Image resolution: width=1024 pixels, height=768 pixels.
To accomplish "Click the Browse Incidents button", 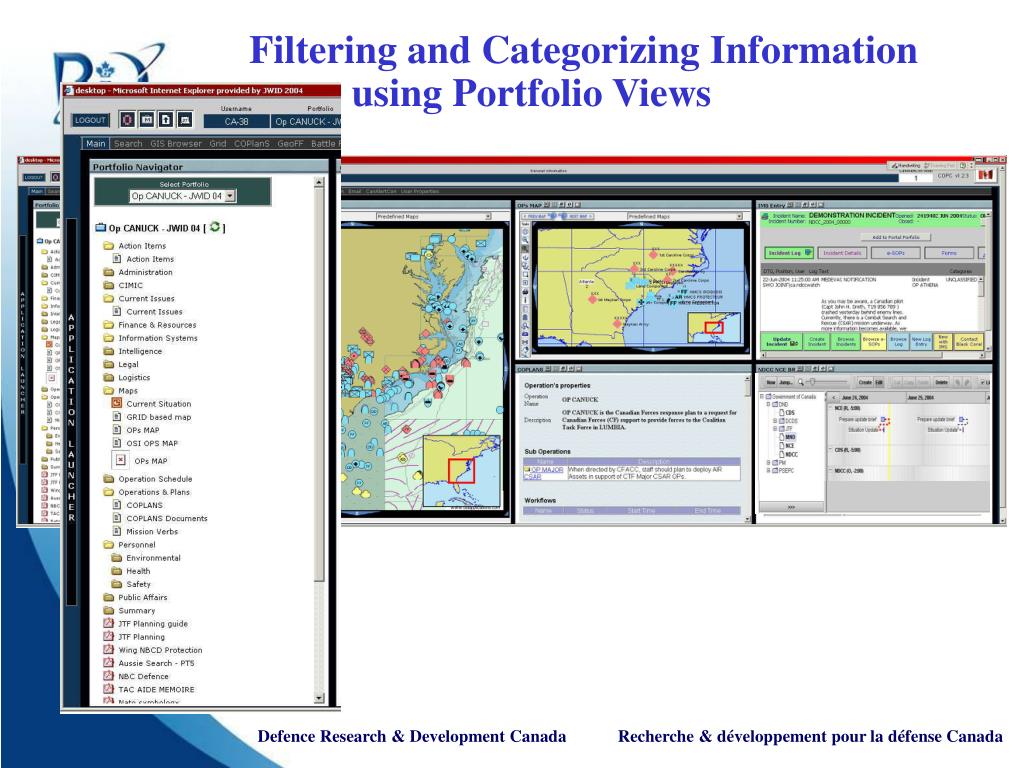I will pyautogui.click(x=846, y=342).
